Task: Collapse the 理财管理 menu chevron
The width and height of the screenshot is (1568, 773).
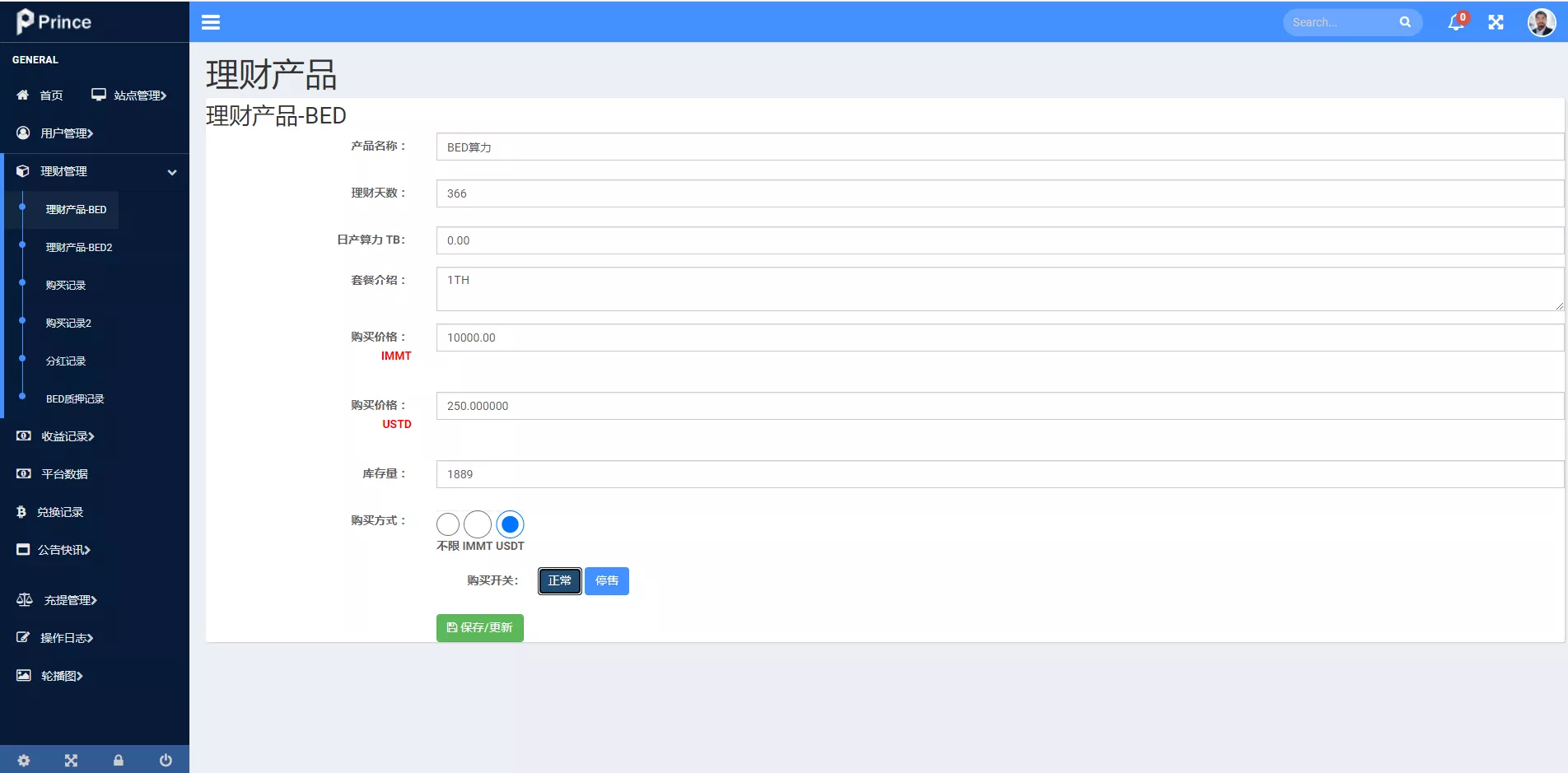Action: (172, 173)
